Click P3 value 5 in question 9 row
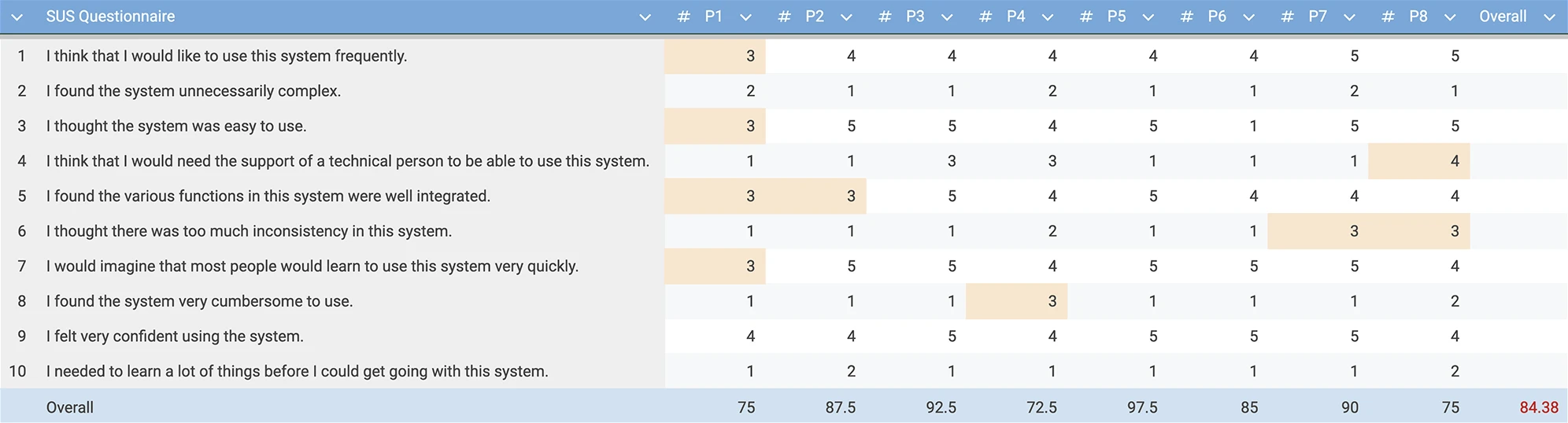This screenshot has width=1568, height=423. tap(952, 337)
